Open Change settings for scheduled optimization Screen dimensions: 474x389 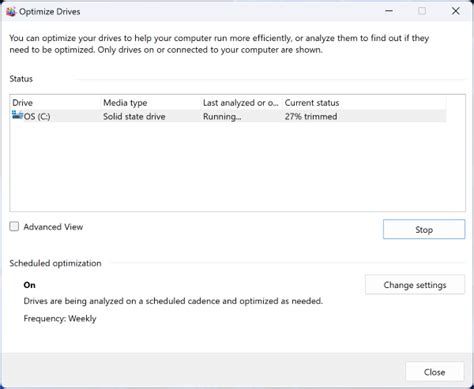(415, 285)
